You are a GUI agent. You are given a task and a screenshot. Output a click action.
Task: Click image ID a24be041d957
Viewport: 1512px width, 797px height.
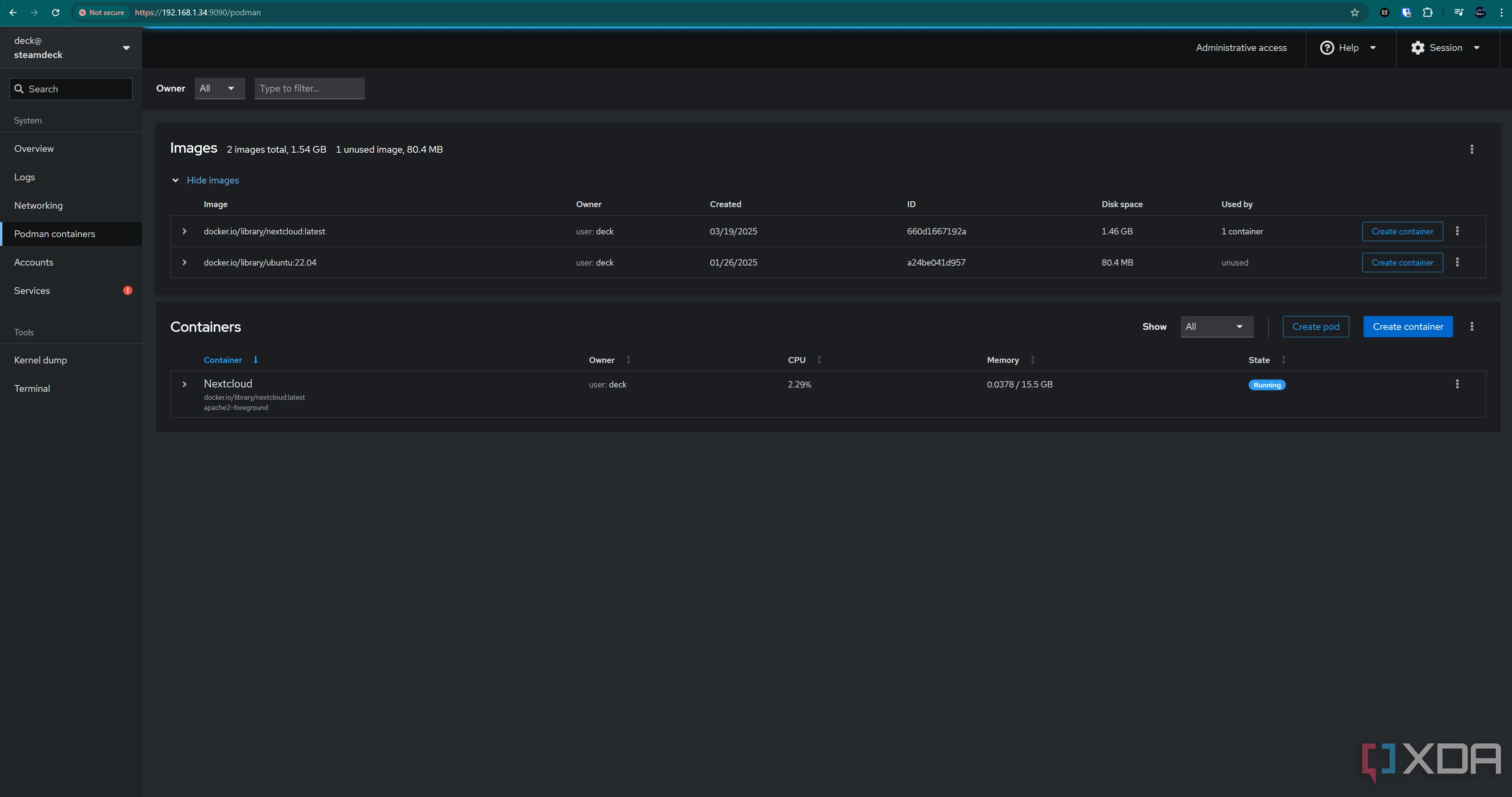(936, 262)
